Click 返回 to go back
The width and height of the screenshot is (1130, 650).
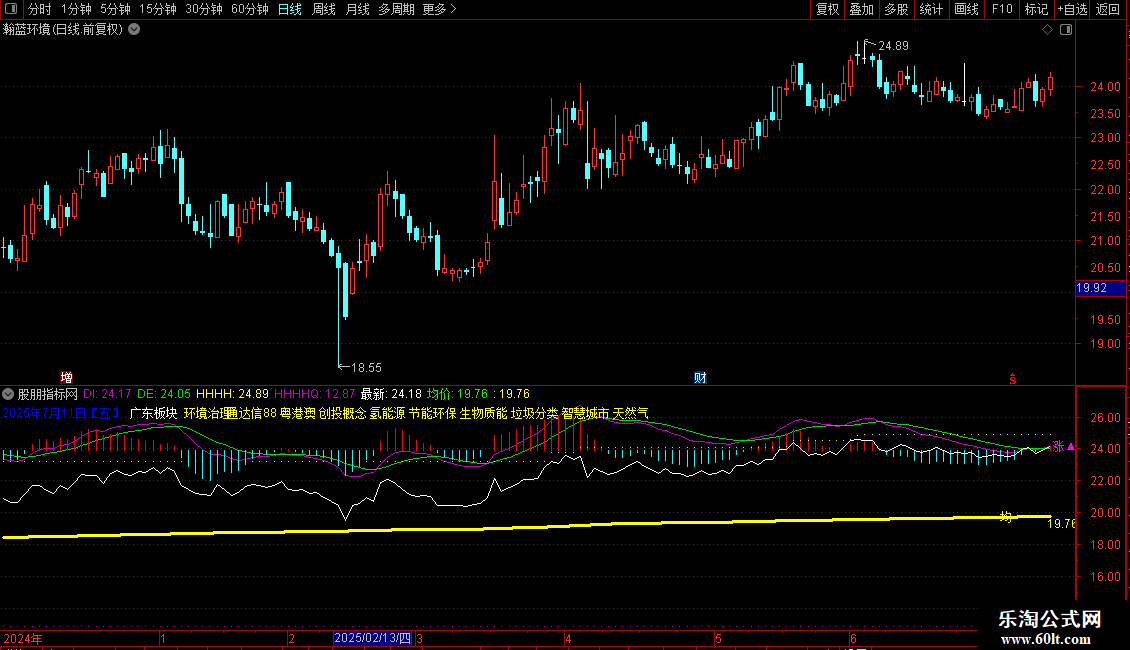1108,9
